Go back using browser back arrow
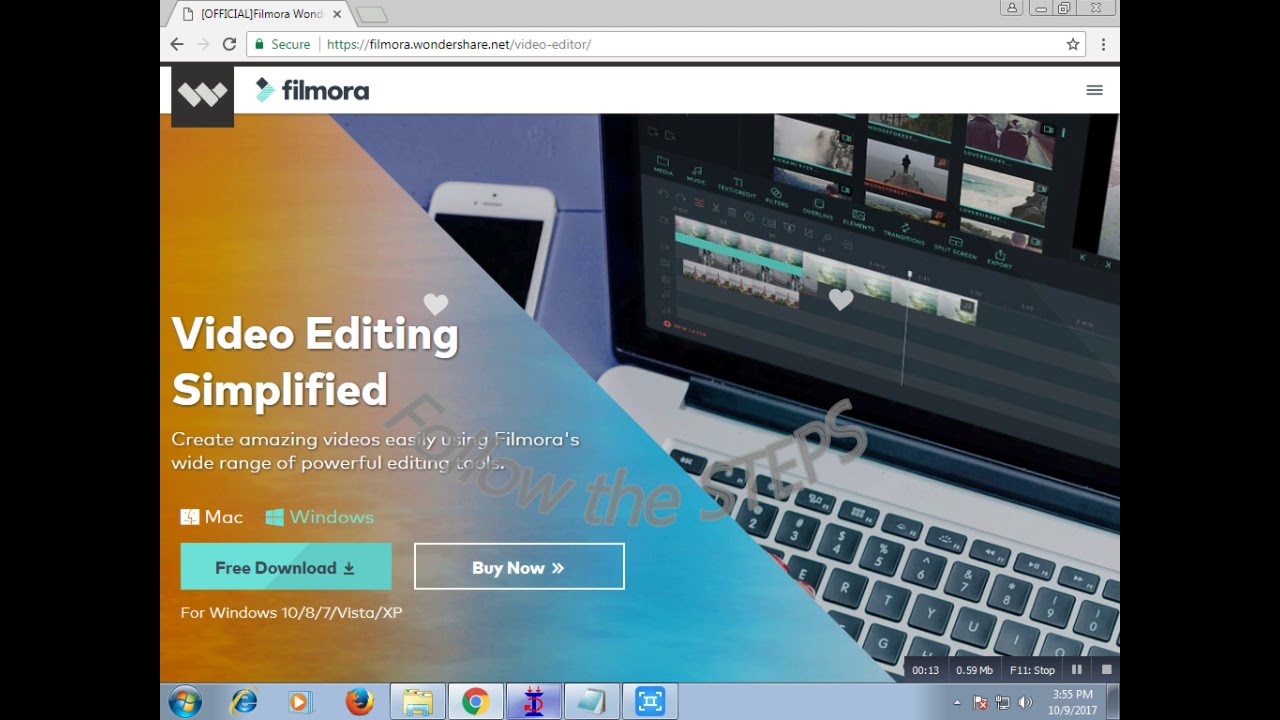Screen dimensions: 1280x720 coord(177,44)
